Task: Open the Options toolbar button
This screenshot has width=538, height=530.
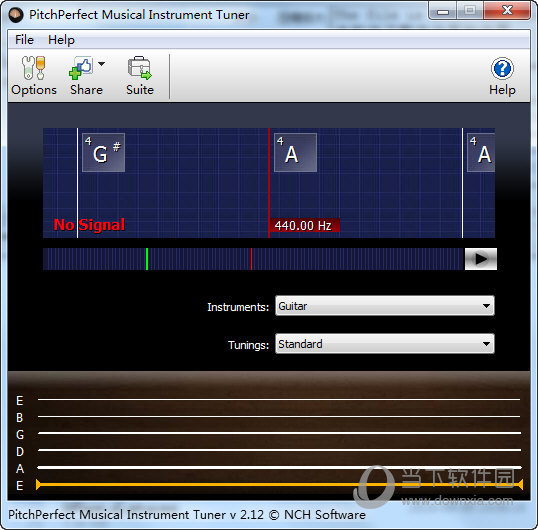Action: (x=34, y=76)
